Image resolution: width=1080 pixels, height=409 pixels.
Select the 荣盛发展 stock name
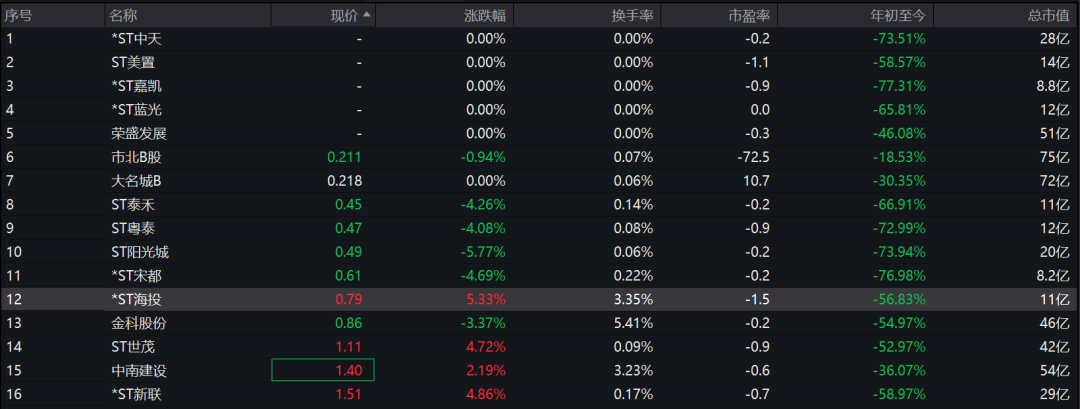138,134
